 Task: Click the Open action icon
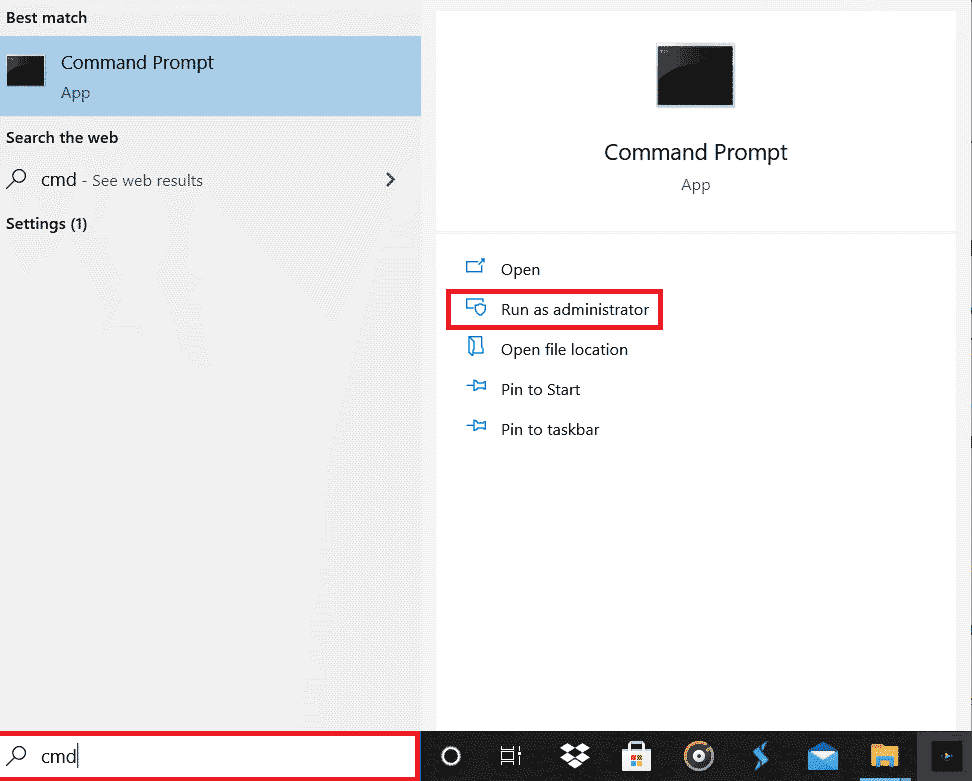click(x=475, y=267)
